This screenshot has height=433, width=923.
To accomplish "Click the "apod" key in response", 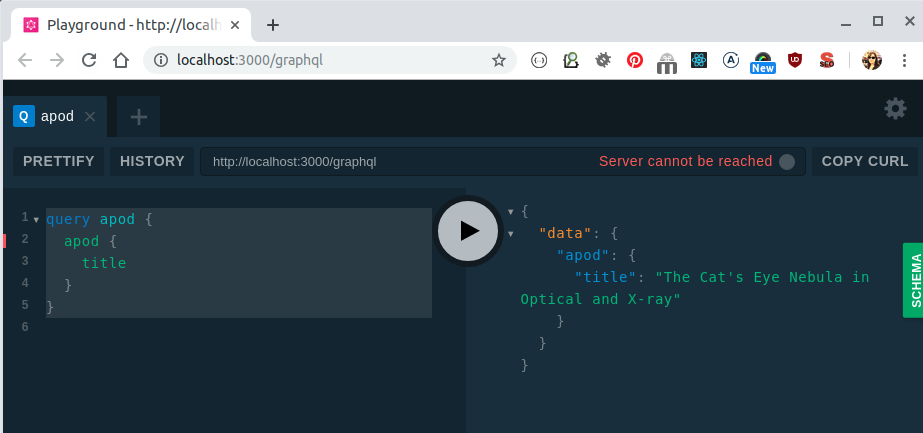I will point(583,255).
